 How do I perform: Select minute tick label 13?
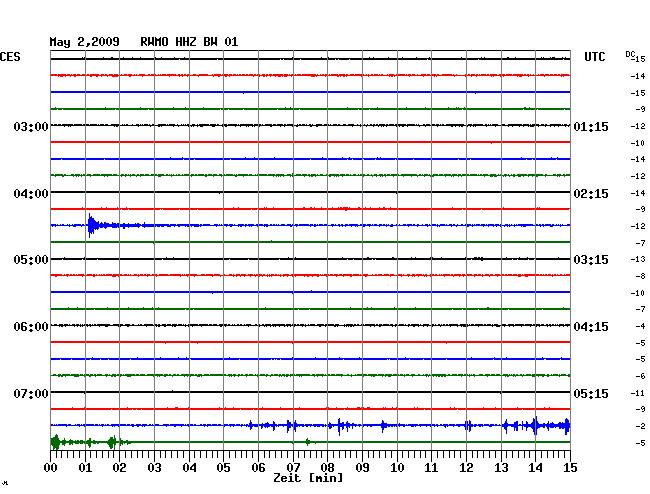point(501,468)
